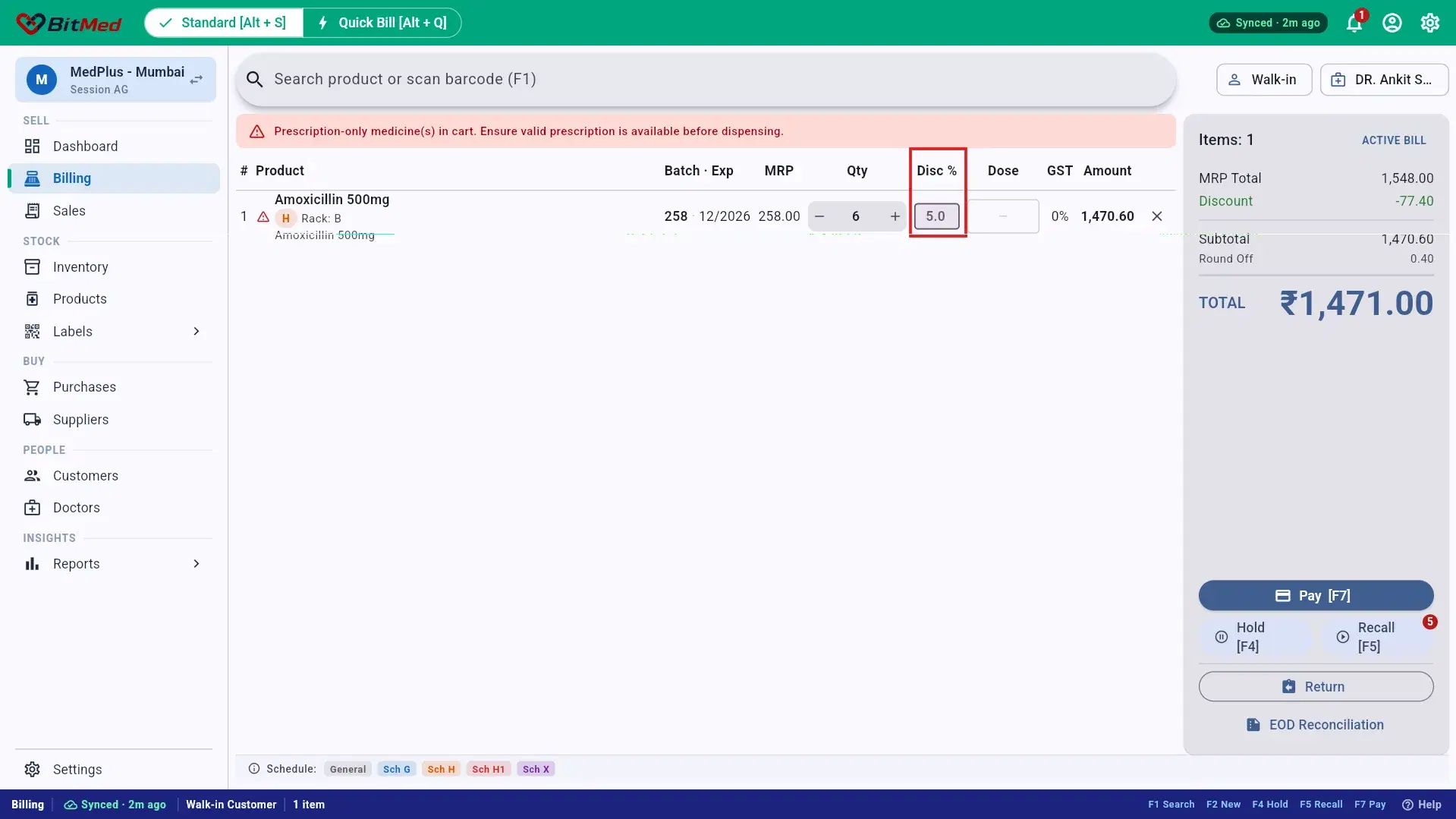Click the Amoxicillin 500mg product name

[x=332, y=200]
